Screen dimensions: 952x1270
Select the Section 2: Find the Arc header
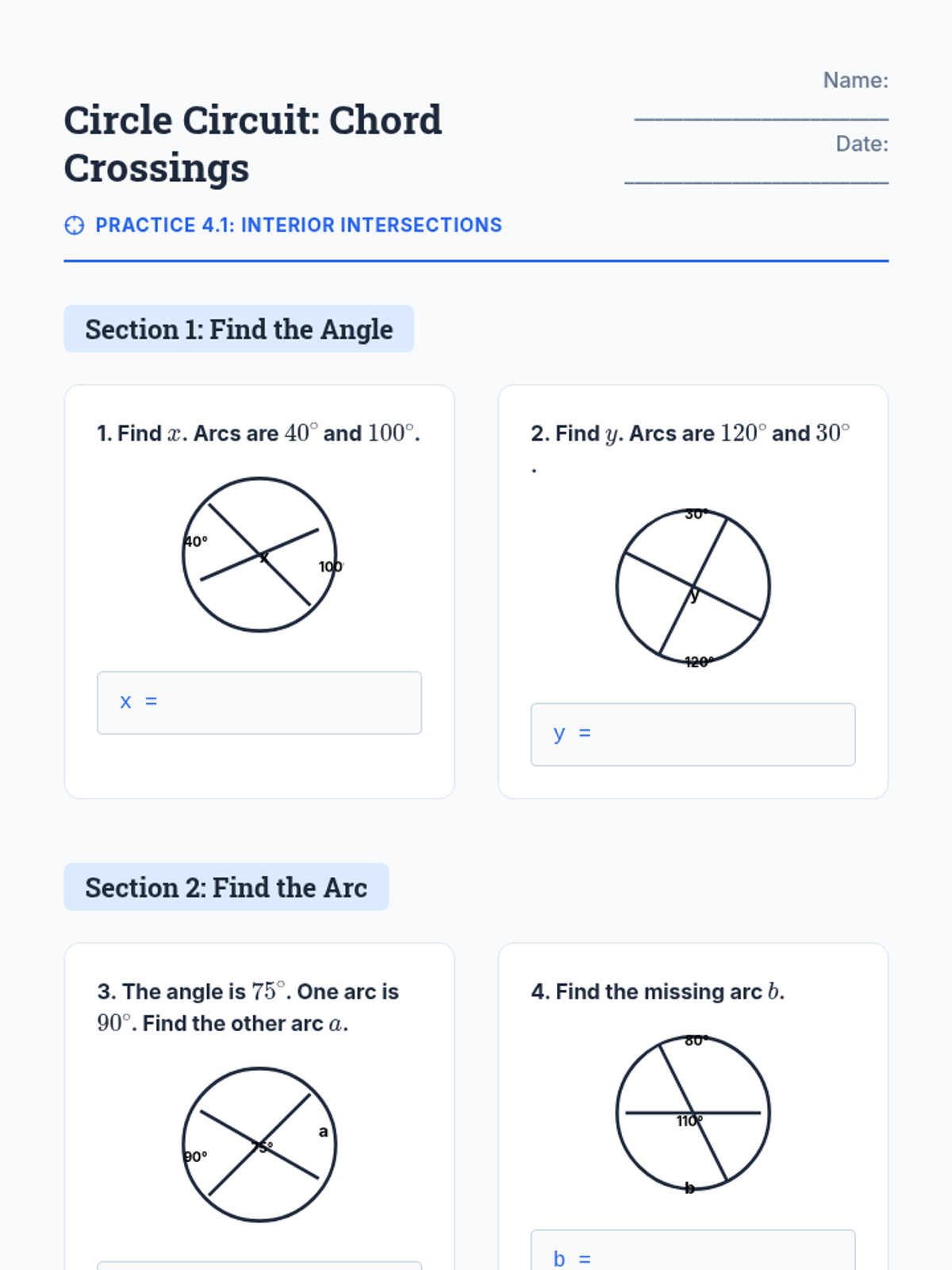click(226, 887)
